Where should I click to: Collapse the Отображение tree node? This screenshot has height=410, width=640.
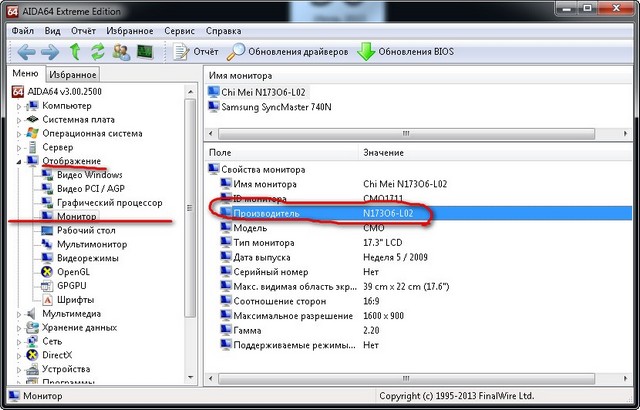coord(18,161)
